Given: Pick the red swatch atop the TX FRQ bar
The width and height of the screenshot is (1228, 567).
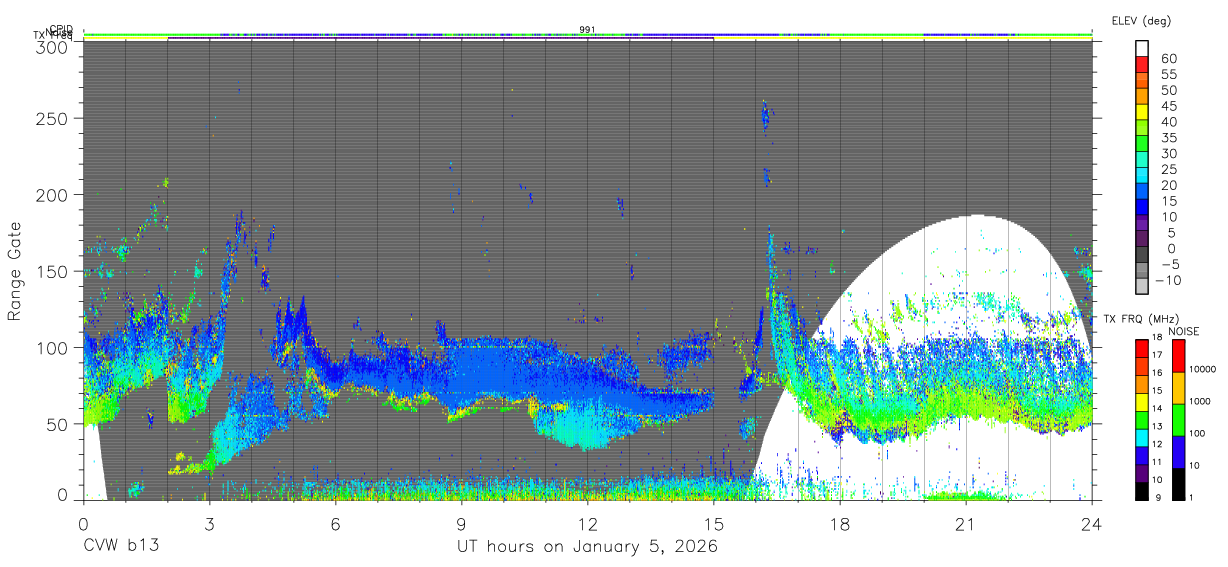Looking at the screenshot, I should pyautogui.click(x=1142, y=348).
